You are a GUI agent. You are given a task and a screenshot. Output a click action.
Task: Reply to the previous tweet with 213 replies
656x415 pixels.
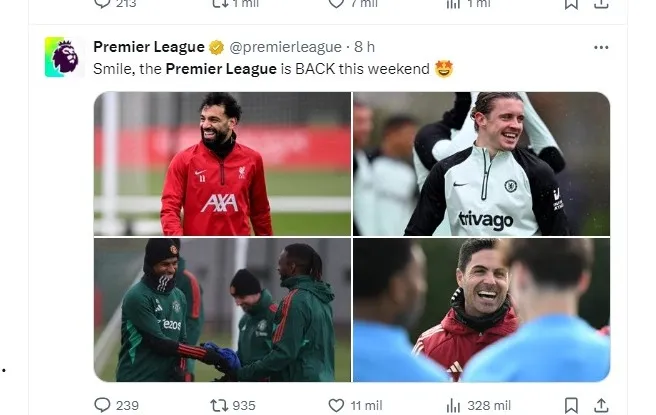(x=102, y=3)
